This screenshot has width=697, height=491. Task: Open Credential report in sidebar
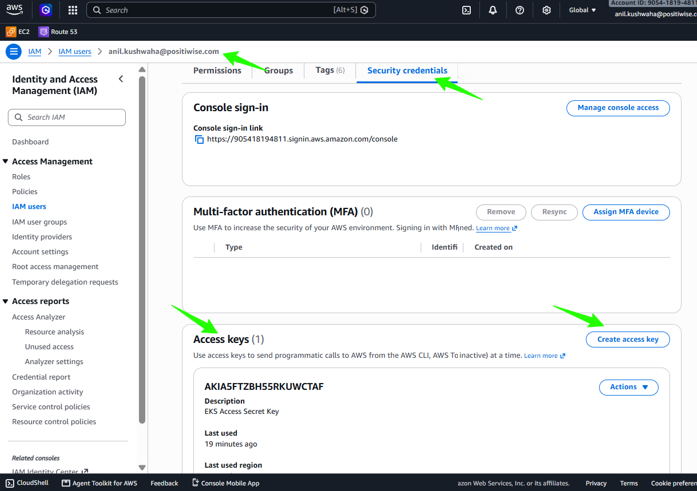pos(41,377)
